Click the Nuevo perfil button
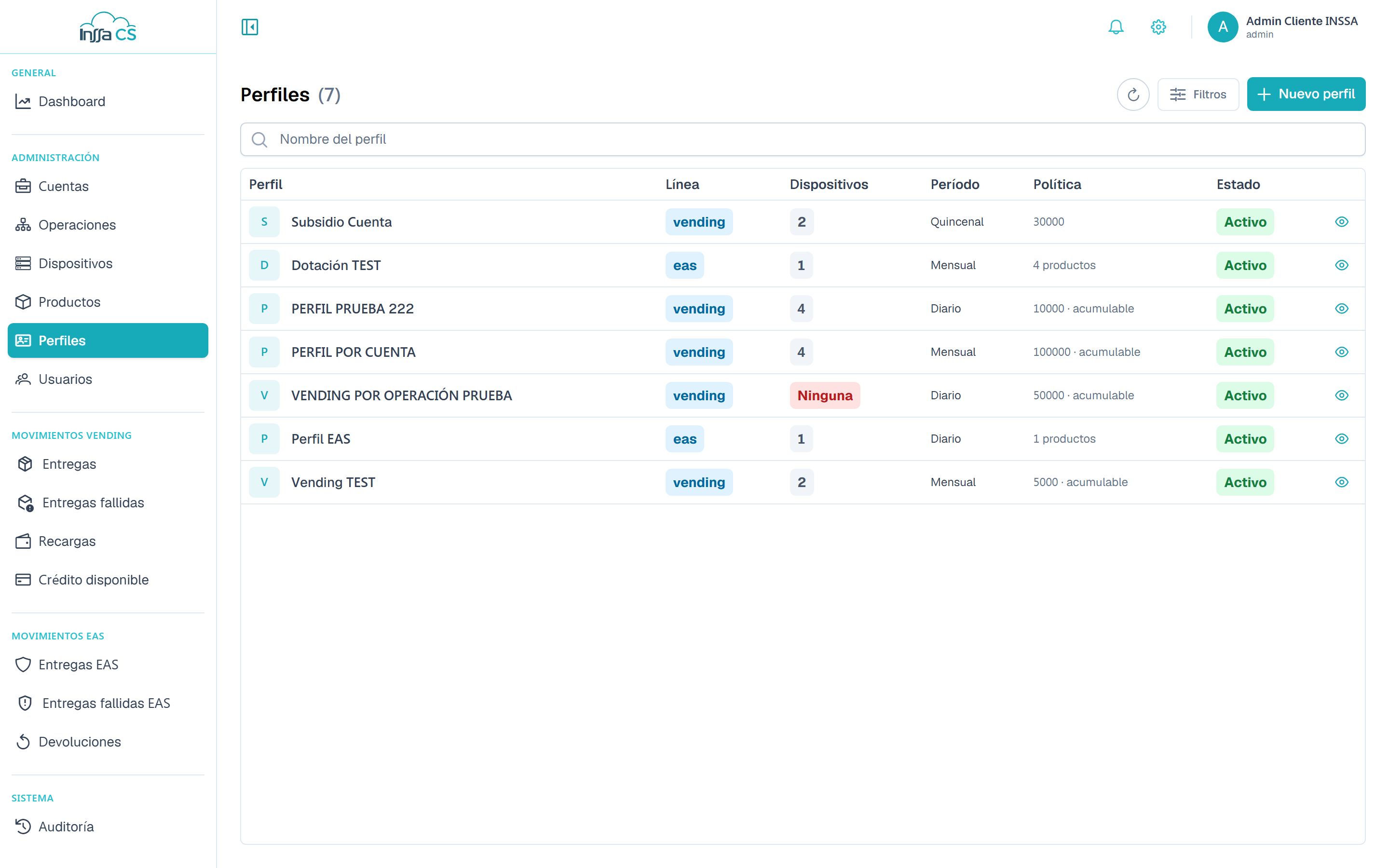This screenshot has width=1389, height=868. click(1306, 94)
